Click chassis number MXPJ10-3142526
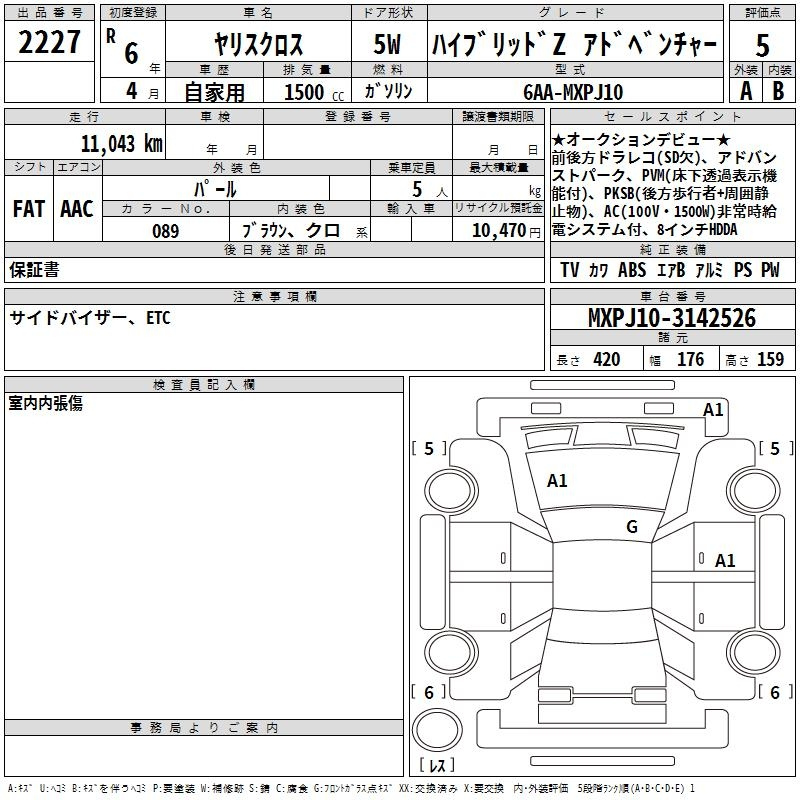Viewport: 800px width, 800px height. [672, 318]
